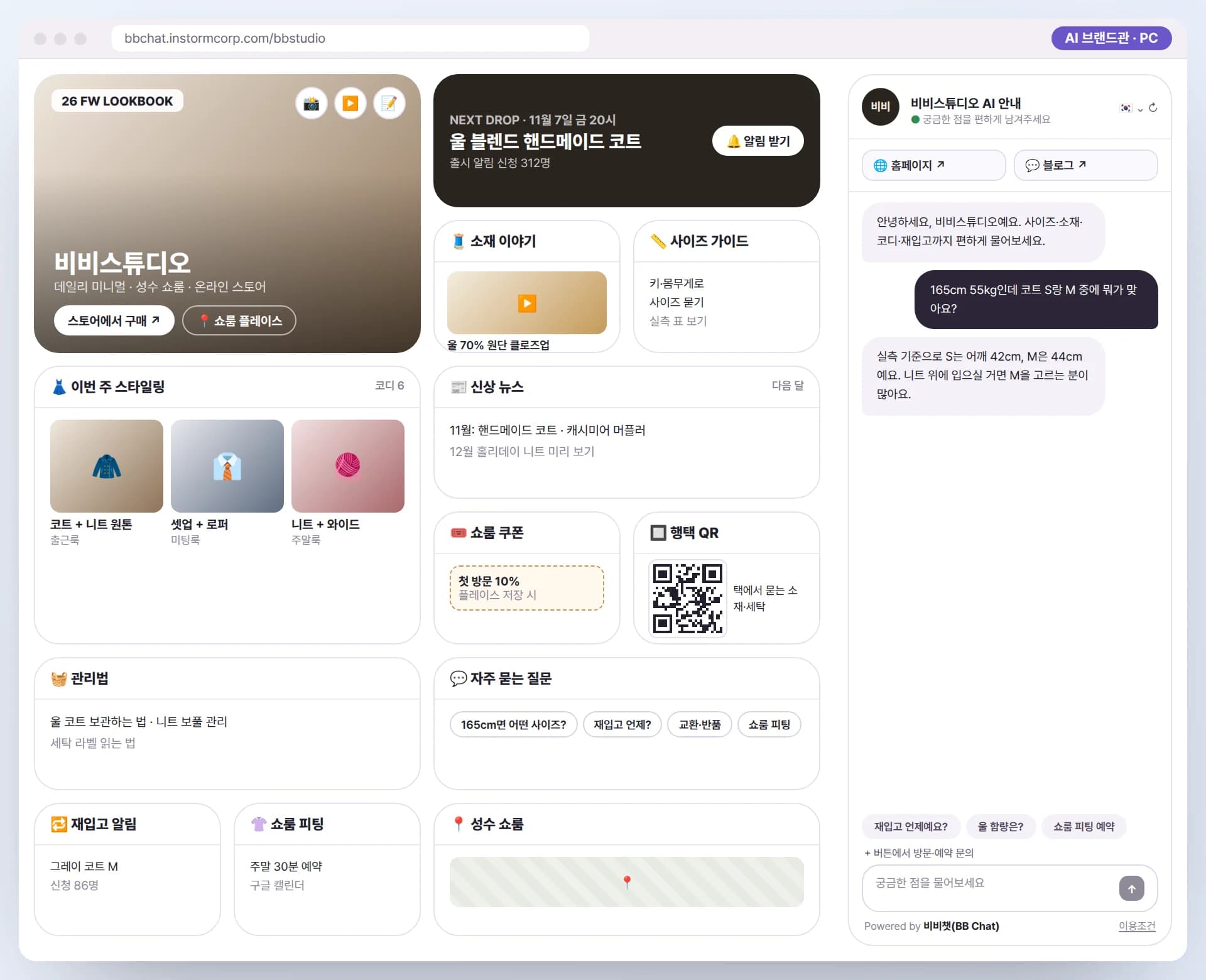Click the 비비 avatar in chat header
The height and width of the screenshot is (980, 1206).
(x=881, y=107)
